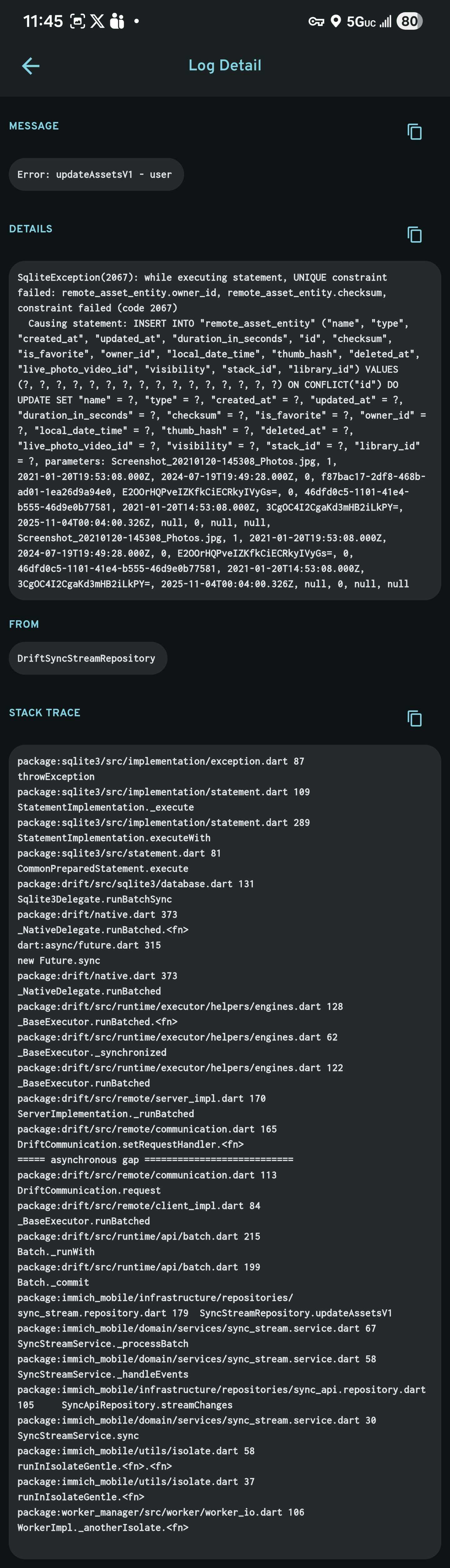Tap the Teams notification icon

117,22
